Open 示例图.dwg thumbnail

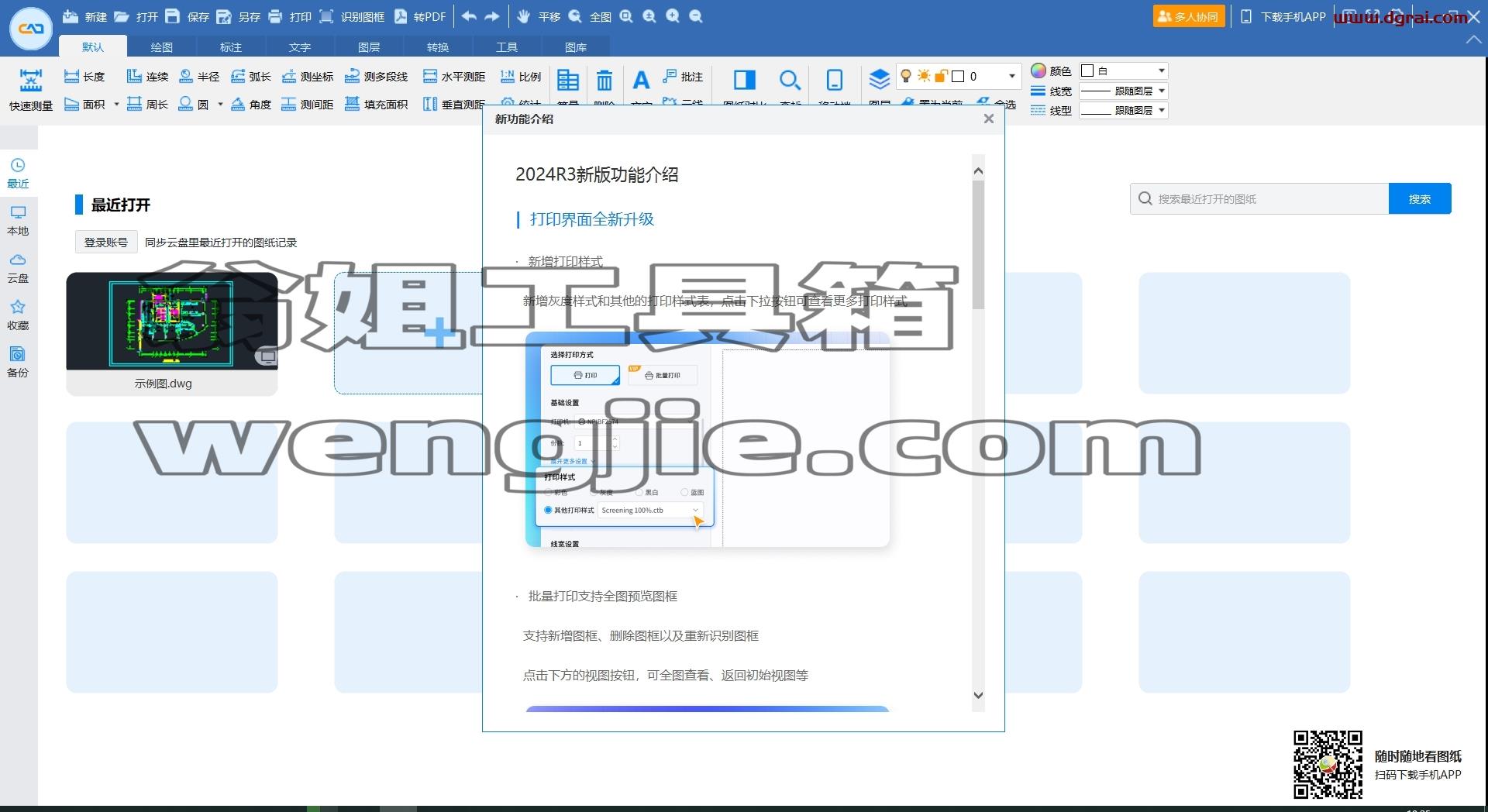coord(172,334)
